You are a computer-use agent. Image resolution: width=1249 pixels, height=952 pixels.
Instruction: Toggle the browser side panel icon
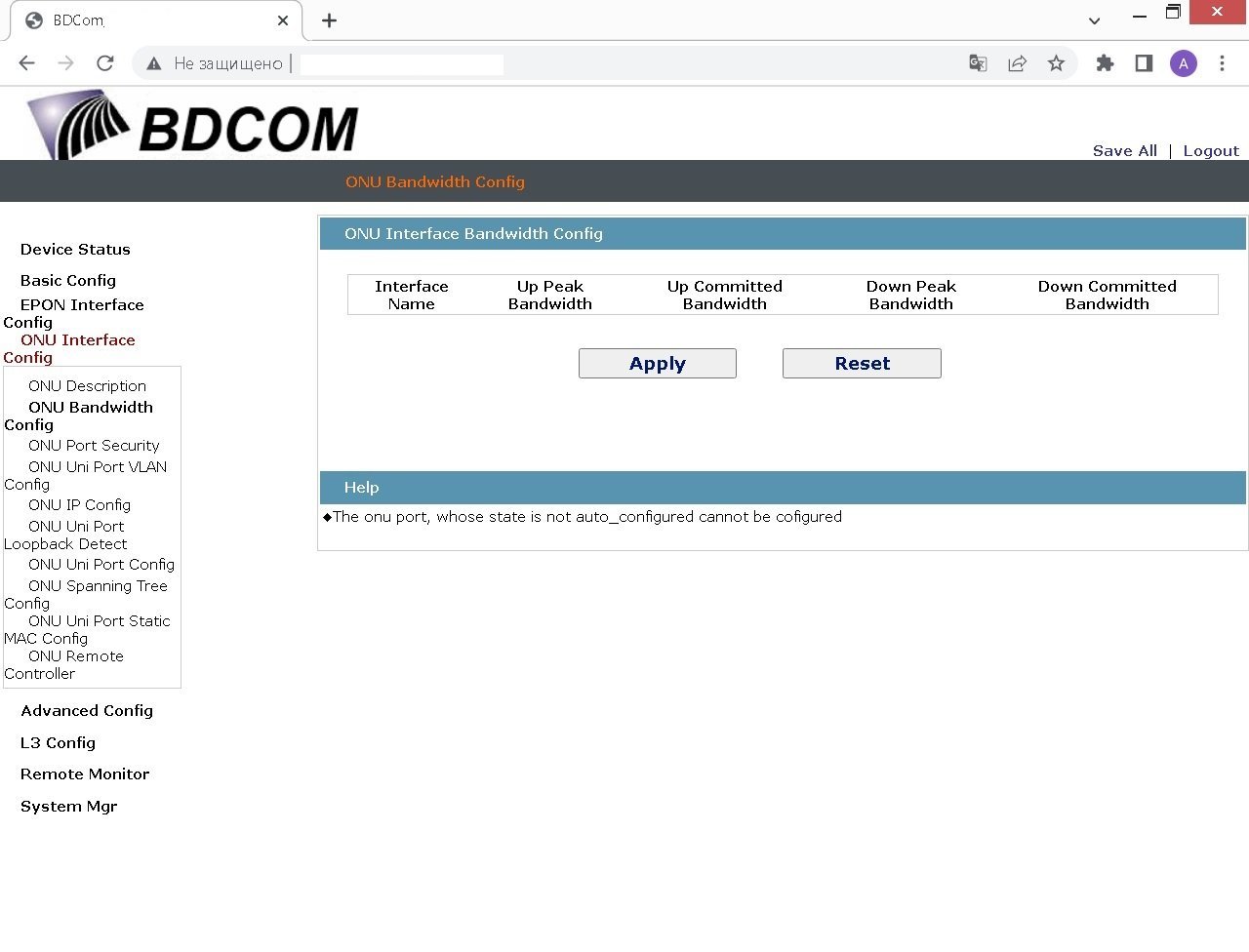(x=1144, y=63)
